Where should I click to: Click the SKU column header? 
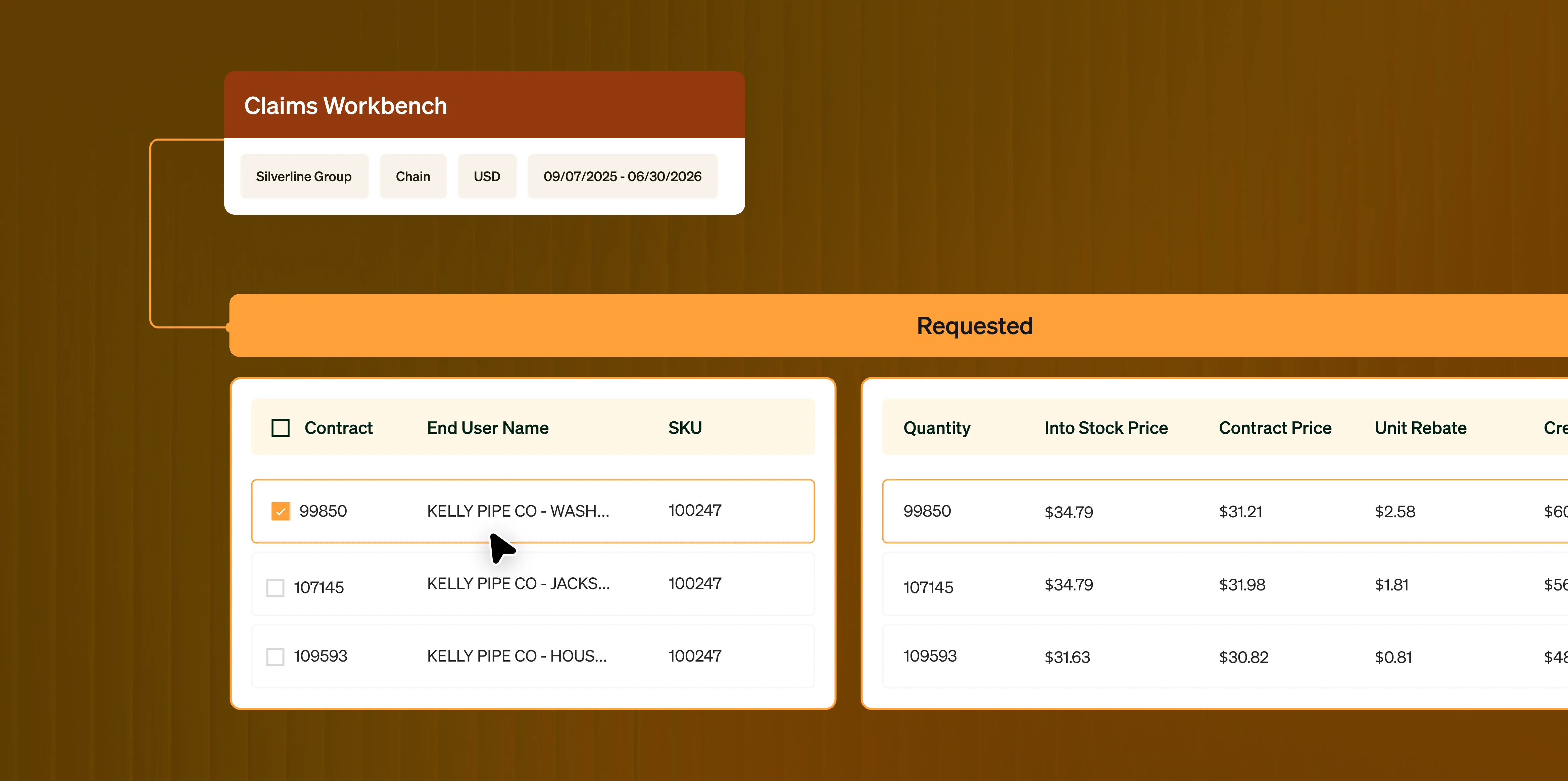click(x=685, y=428)
